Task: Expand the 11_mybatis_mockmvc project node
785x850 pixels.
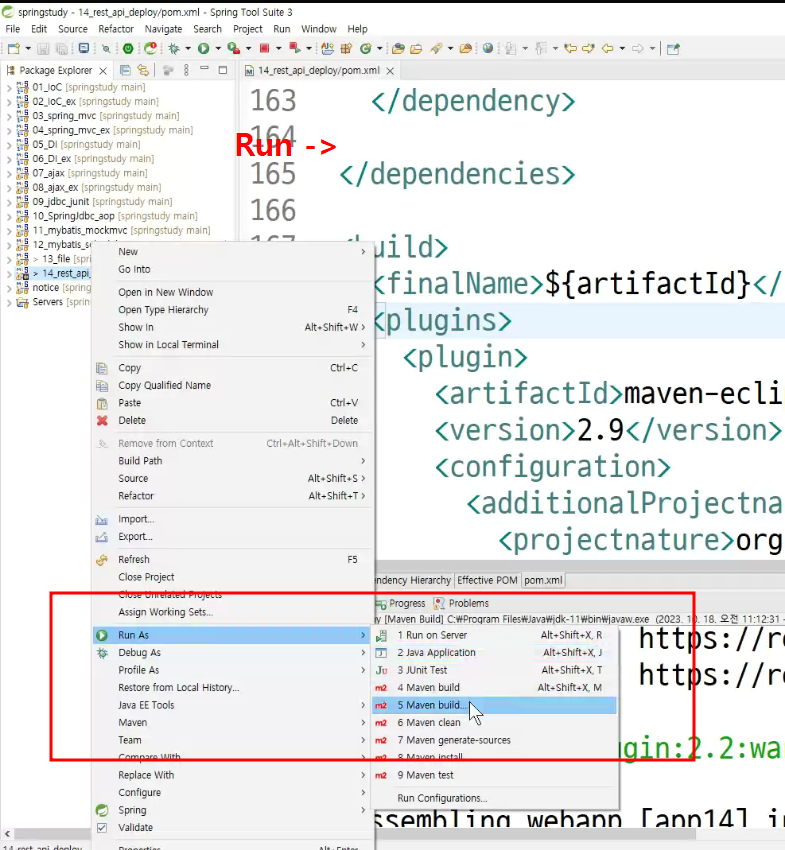Action: coord(9,231)
